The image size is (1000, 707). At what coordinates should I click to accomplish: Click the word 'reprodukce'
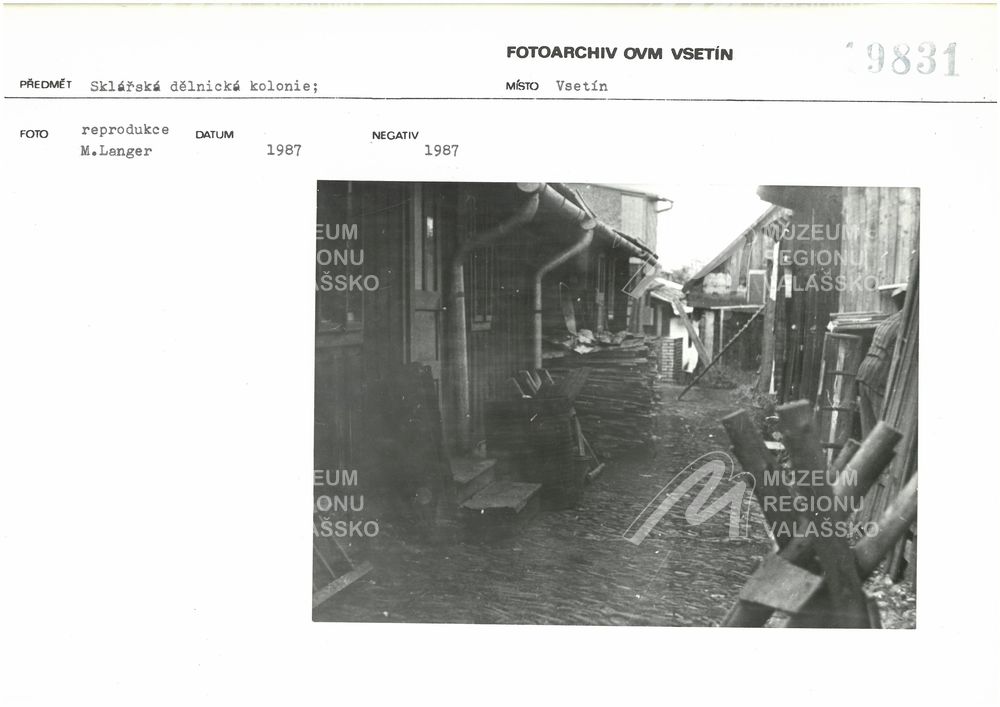pyautogui.click(x=125, y=129)
